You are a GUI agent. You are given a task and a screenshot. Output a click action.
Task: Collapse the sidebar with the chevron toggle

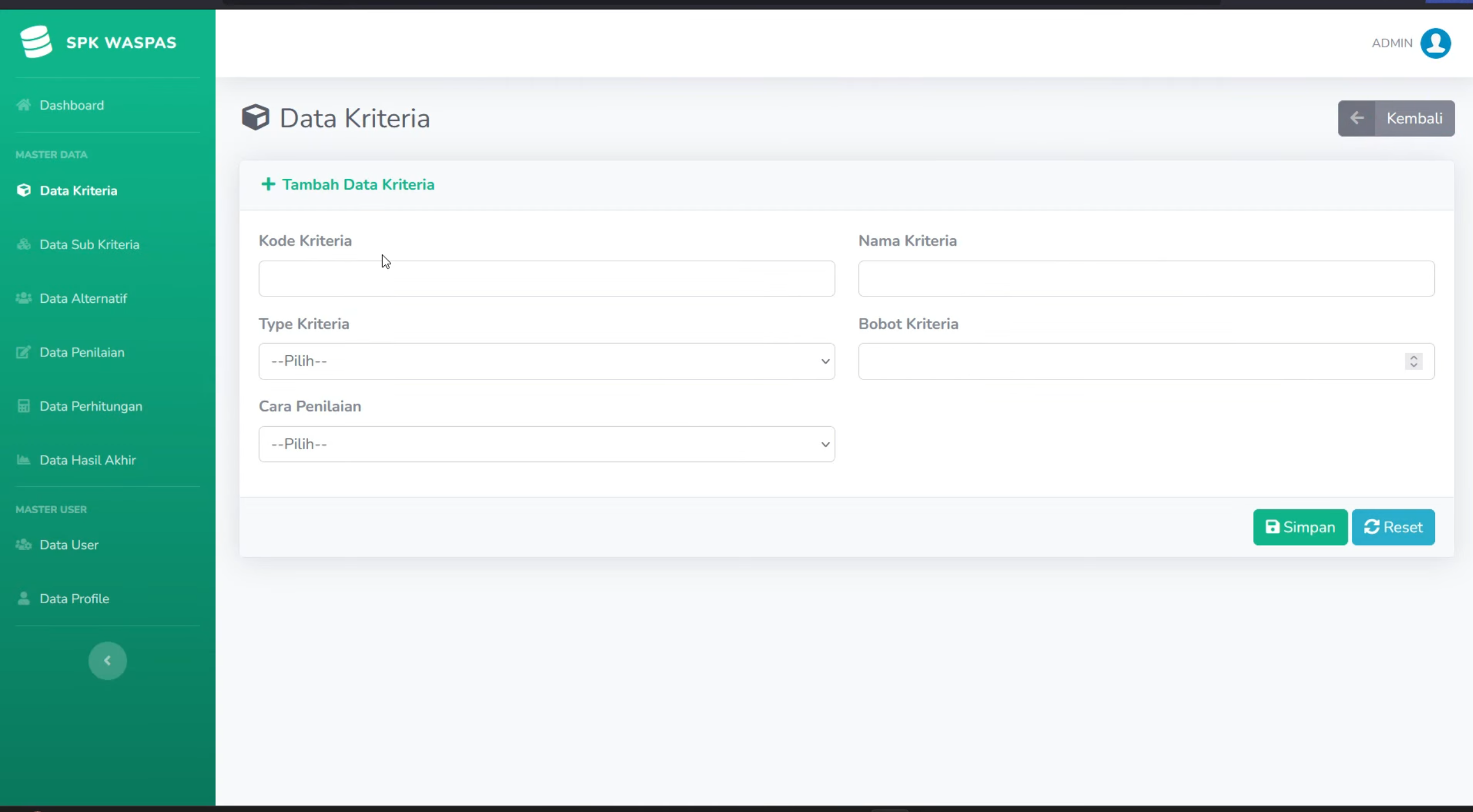point(107,660)
